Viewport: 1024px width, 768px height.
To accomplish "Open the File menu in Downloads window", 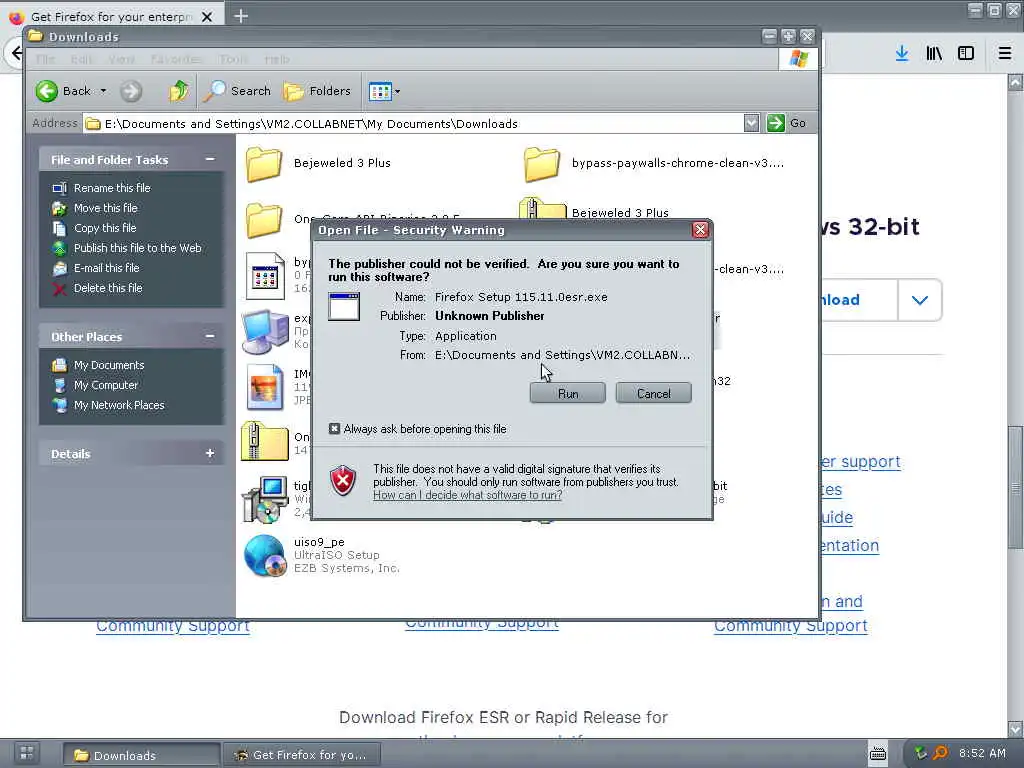I will click(x=45, y=59).
